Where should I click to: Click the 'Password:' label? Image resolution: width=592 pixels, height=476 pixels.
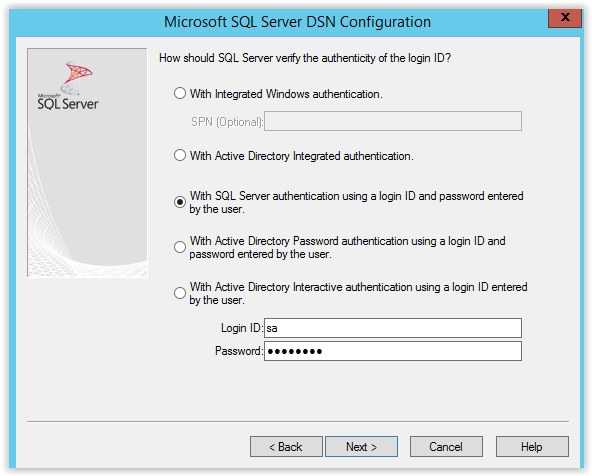(x=239, y=351)
